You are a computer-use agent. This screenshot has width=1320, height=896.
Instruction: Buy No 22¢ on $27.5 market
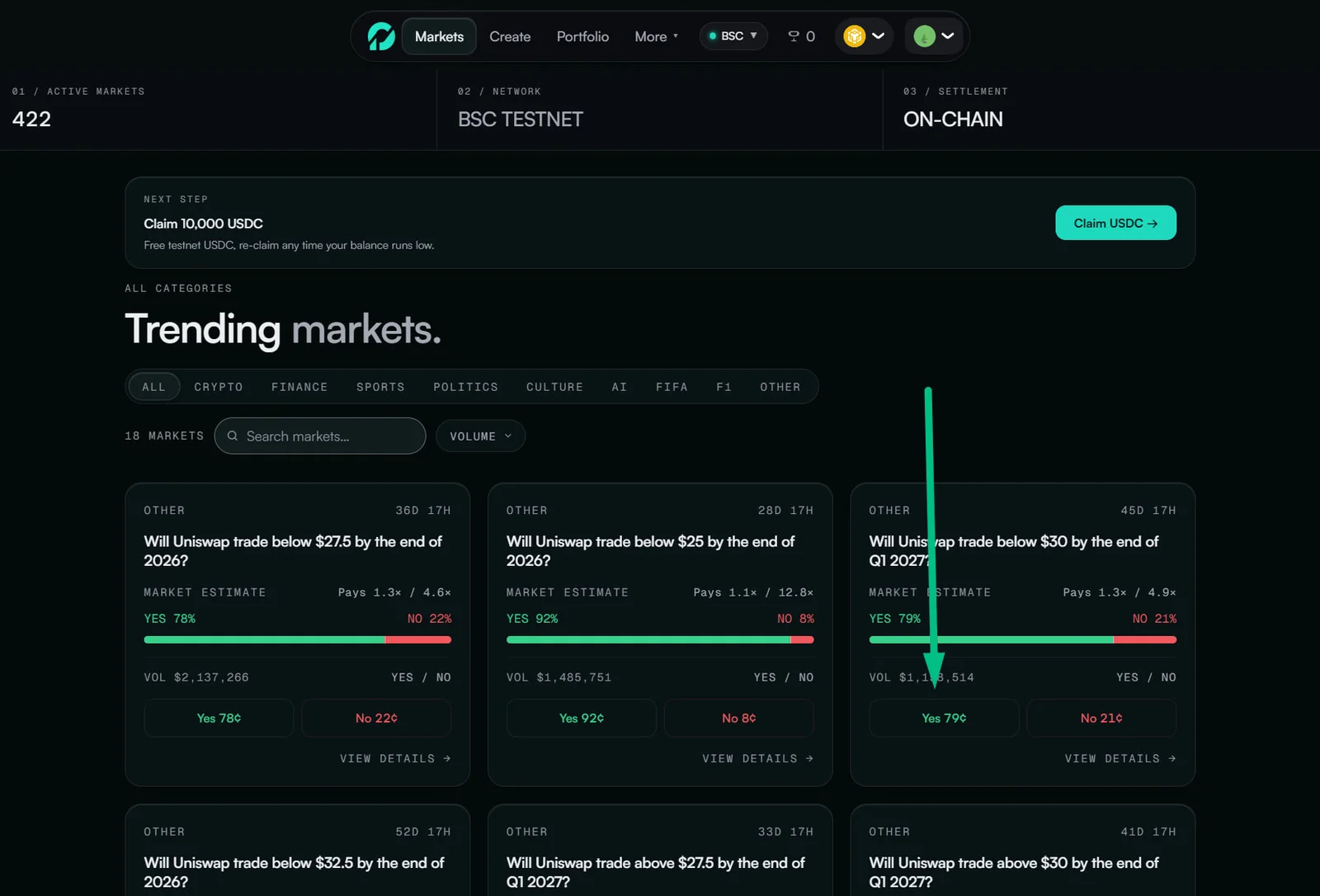[x=376, y=718]
